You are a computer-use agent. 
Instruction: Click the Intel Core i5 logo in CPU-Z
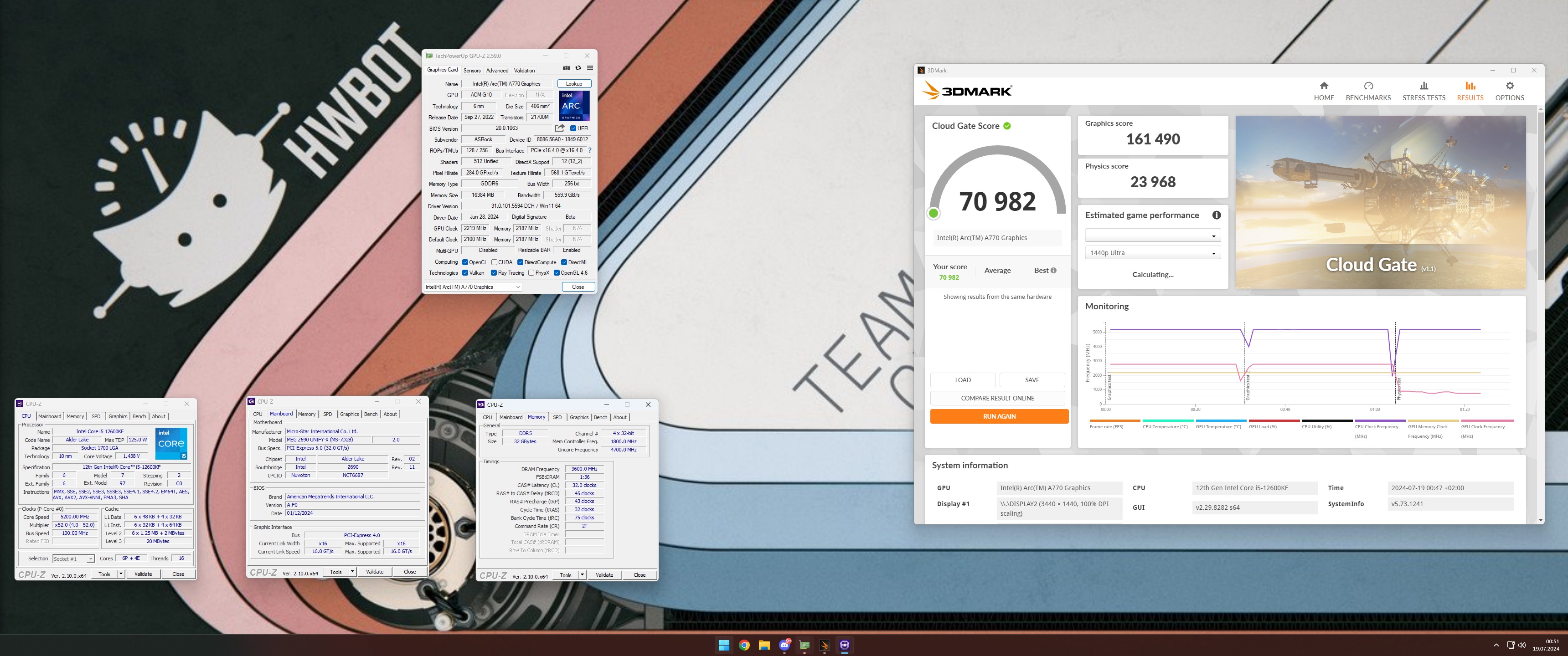[x=171, y=444]
